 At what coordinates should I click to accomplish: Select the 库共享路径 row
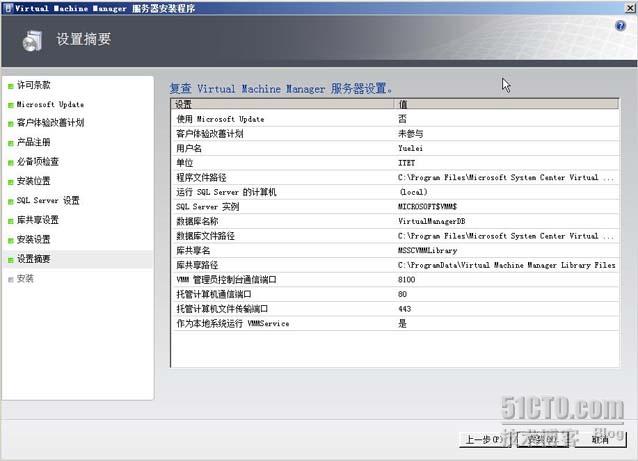click(395, 265)
